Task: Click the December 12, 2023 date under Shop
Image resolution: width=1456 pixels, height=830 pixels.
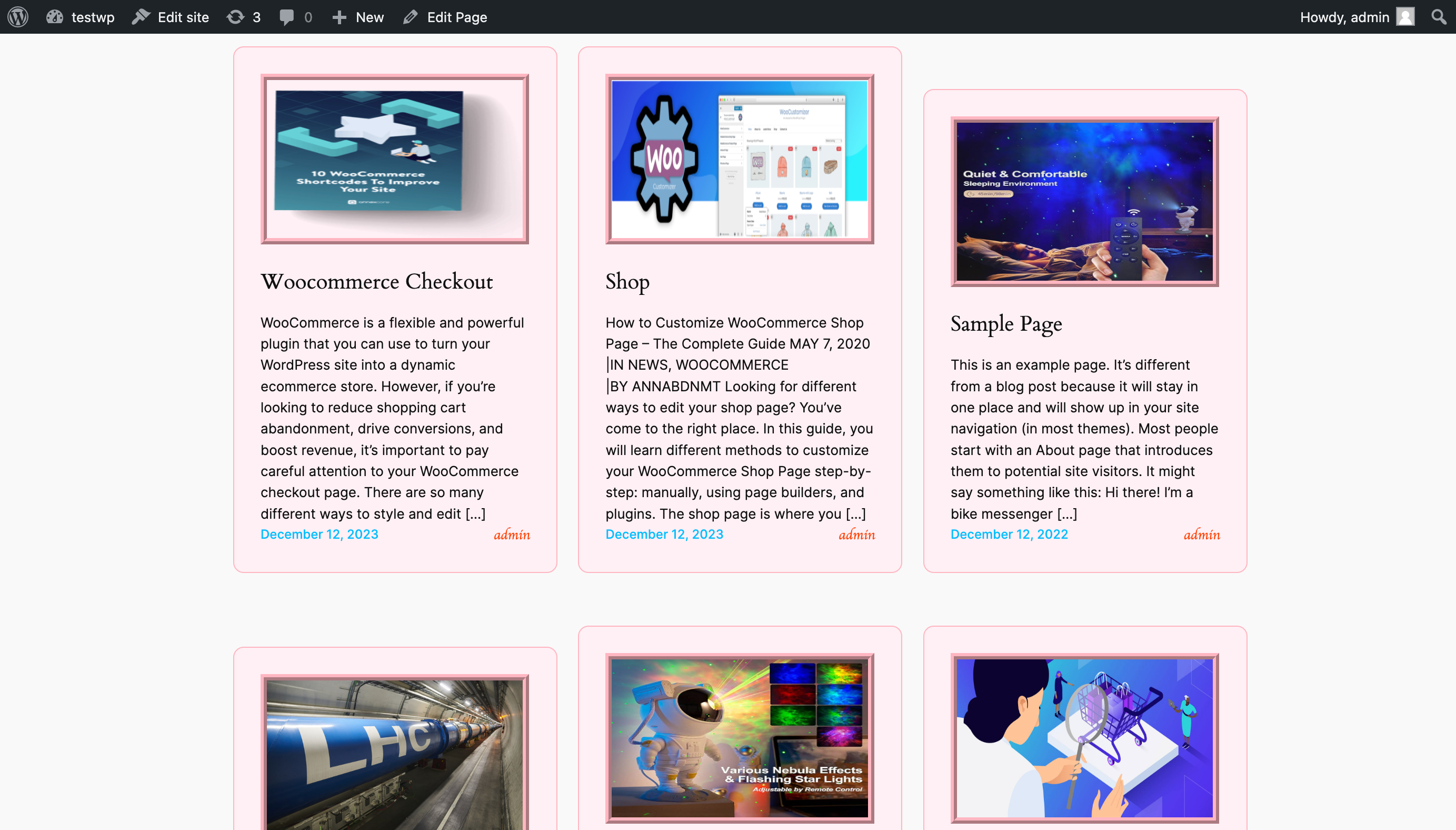Action: (664, 534)
